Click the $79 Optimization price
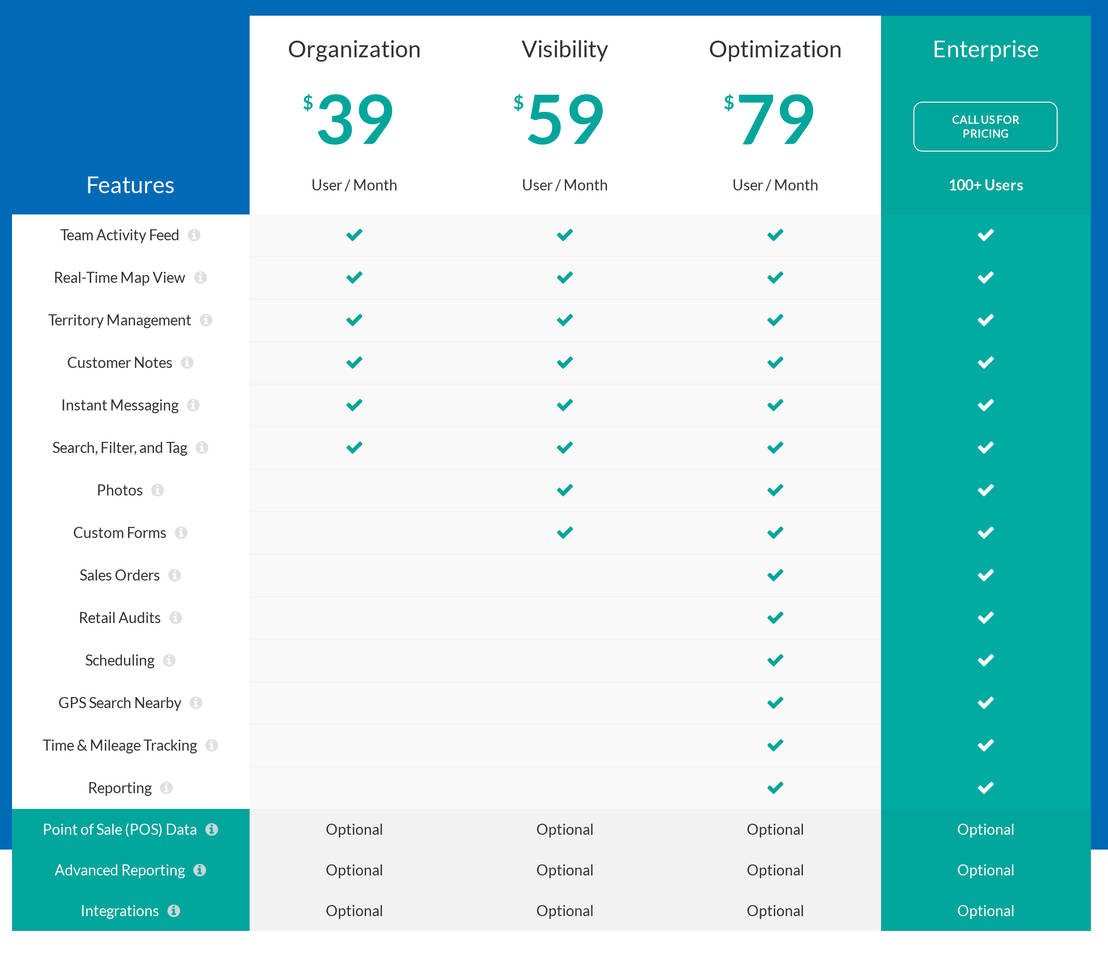The image size is (1108, 954). click(770, 119)
